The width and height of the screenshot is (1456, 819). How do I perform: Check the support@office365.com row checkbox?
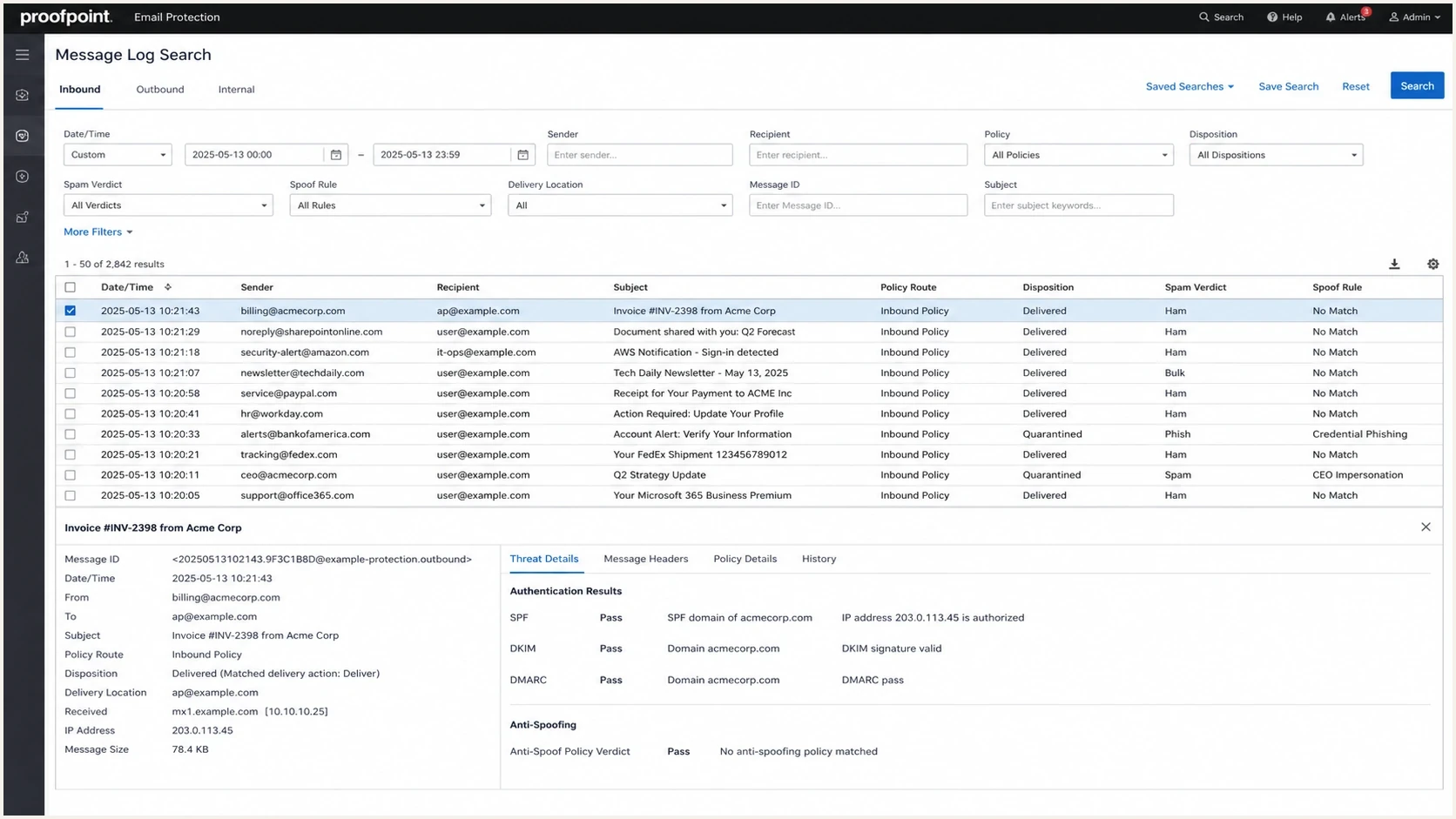pyautogui.click(x=71, y=495)
